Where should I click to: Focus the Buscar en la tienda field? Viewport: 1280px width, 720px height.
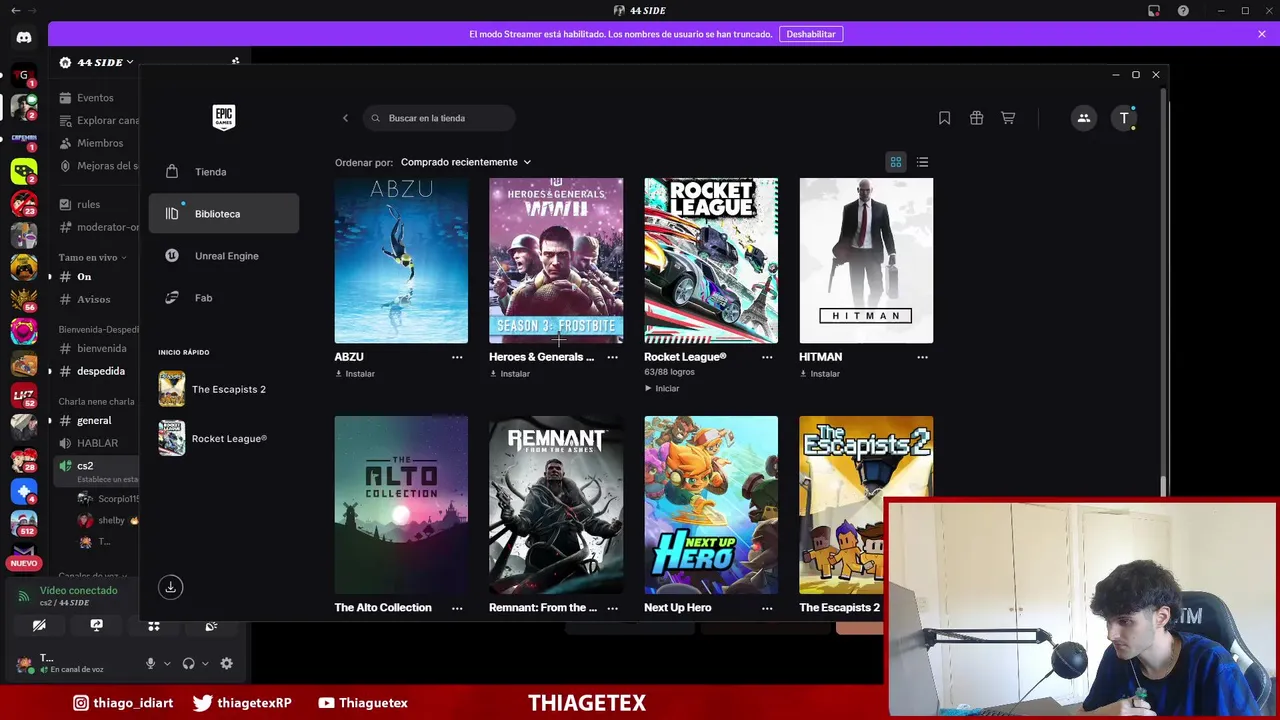click(440, 118)
